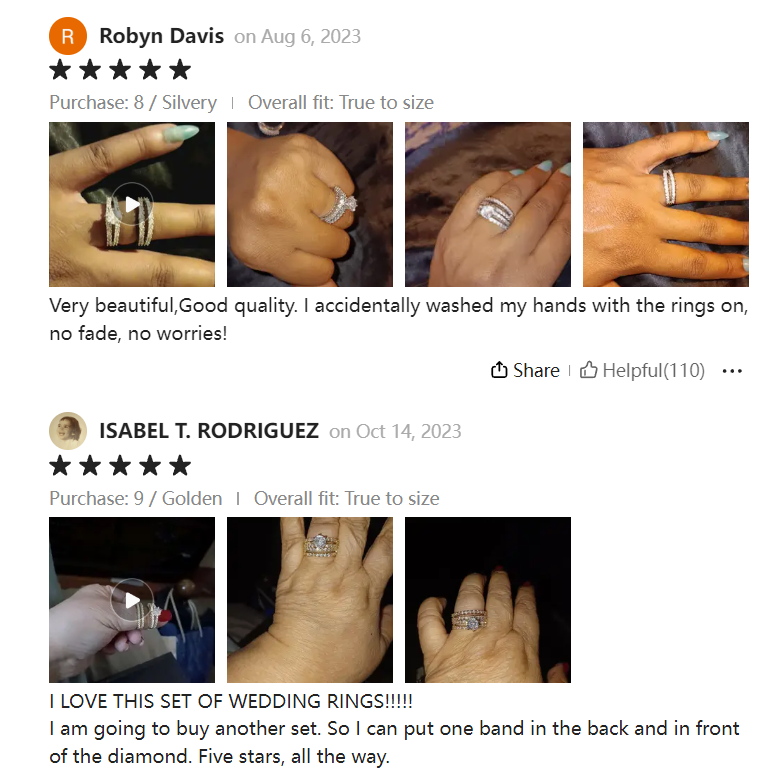The image size is (775, 775).
Task: Open Isabel's third photo on dark background
Action: coord(488,600)
